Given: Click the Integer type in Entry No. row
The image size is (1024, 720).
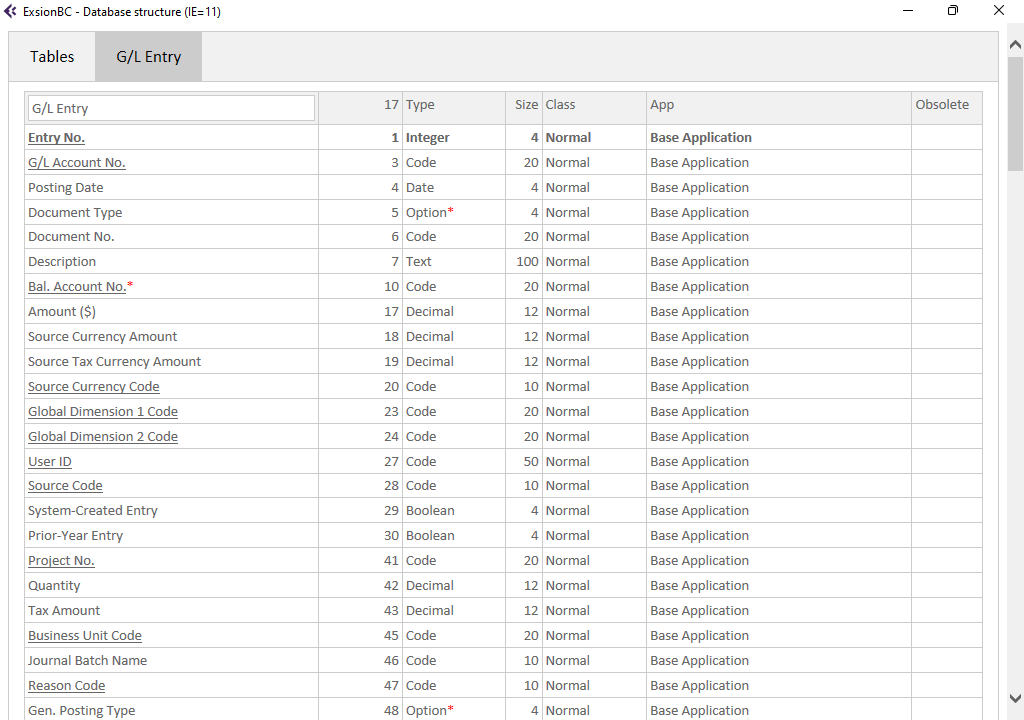Looking at the screenshot, I should (428, 138).
